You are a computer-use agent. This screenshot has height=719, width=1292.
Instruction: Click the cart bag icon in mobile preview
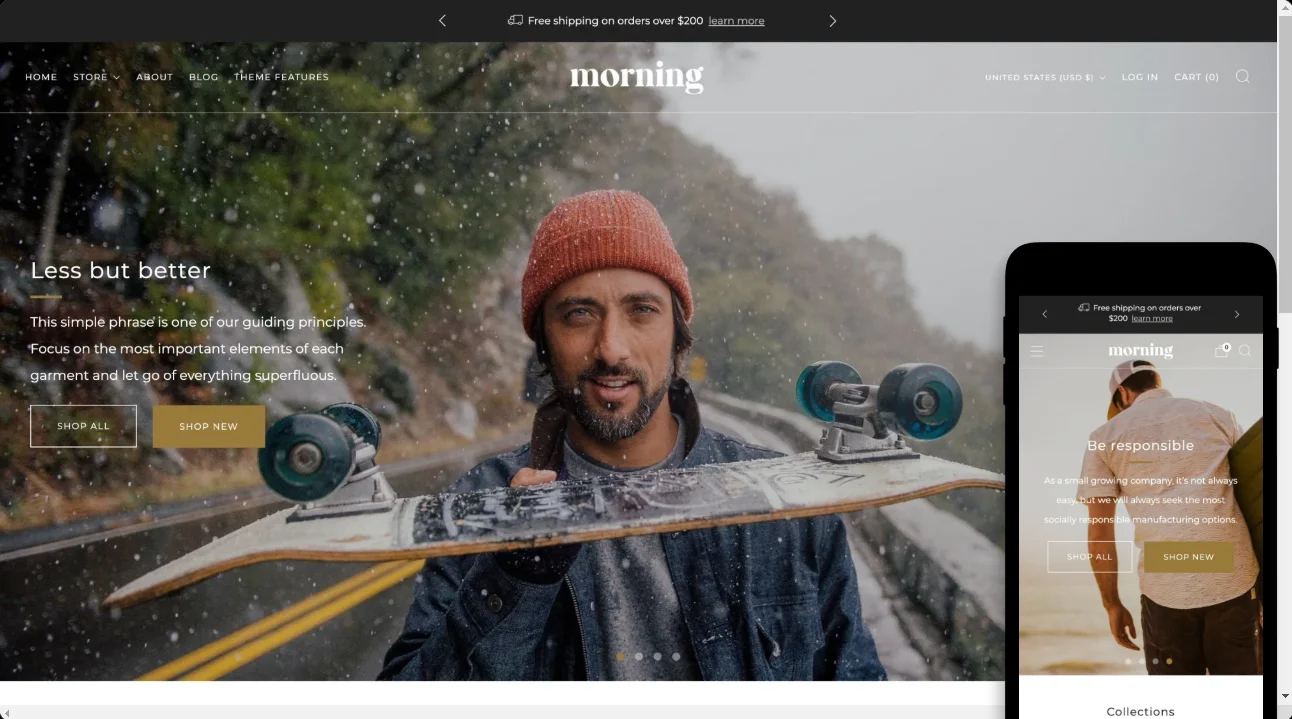coord(1221,351)
